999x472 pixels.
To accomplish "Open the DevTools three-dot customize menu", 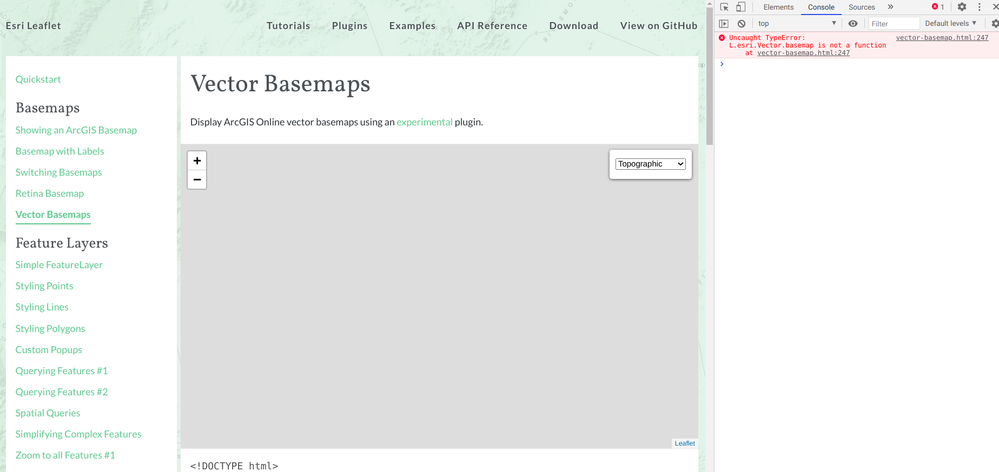I will pos(979,7).
